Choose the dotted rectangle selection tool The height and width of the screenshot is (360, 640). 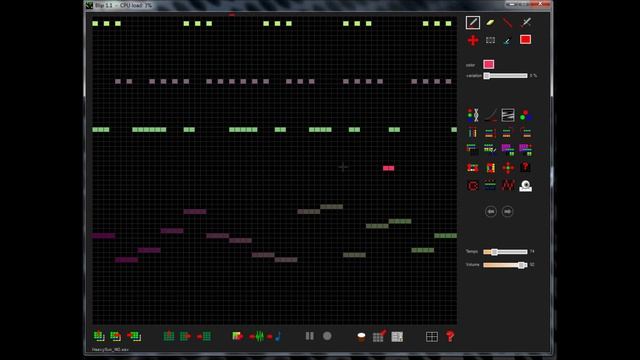click(490, 40)
